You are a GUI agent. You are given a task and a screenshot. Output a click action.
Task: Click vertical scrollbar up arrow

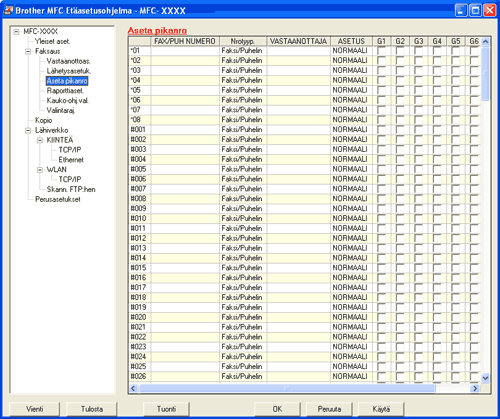pos(486,42)
